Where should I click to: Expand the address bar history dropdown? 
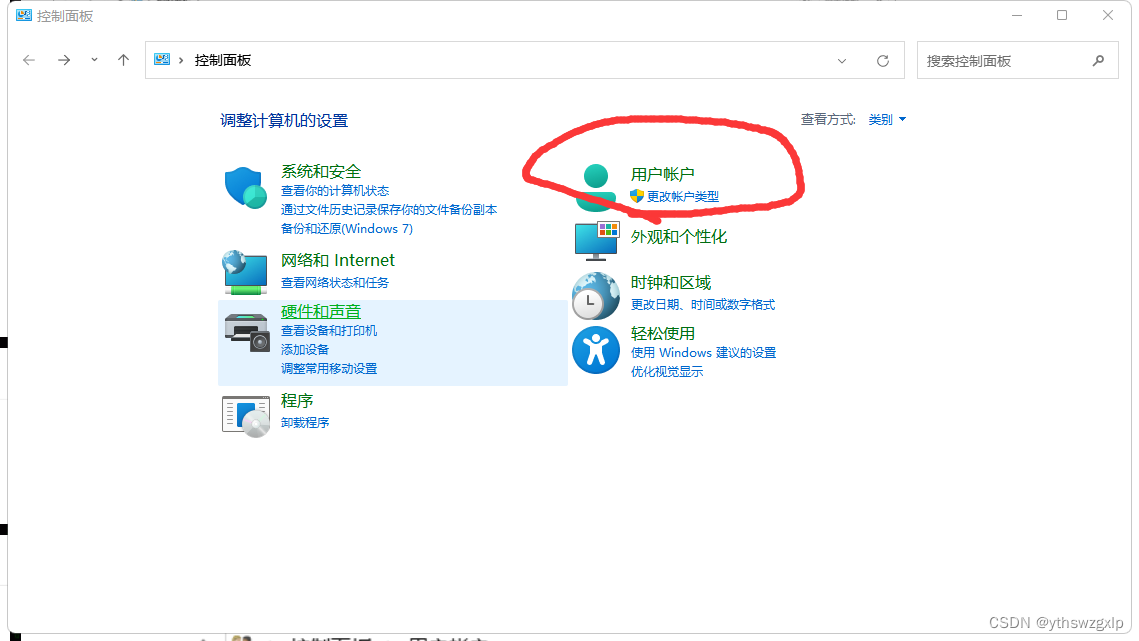pos(842,61)
